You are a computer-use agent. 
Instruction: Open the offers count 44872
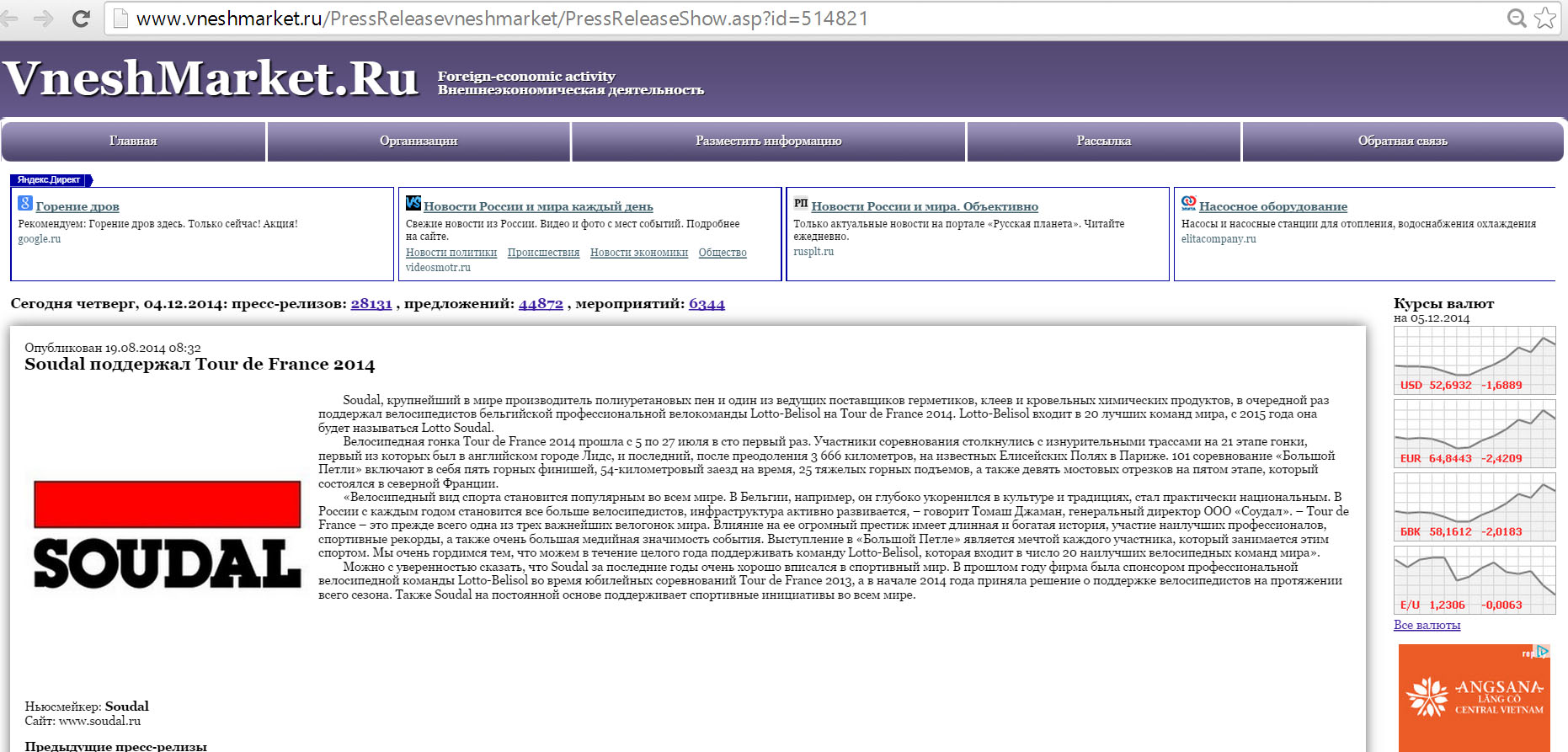pyautogui.click(x=541, y=304)
